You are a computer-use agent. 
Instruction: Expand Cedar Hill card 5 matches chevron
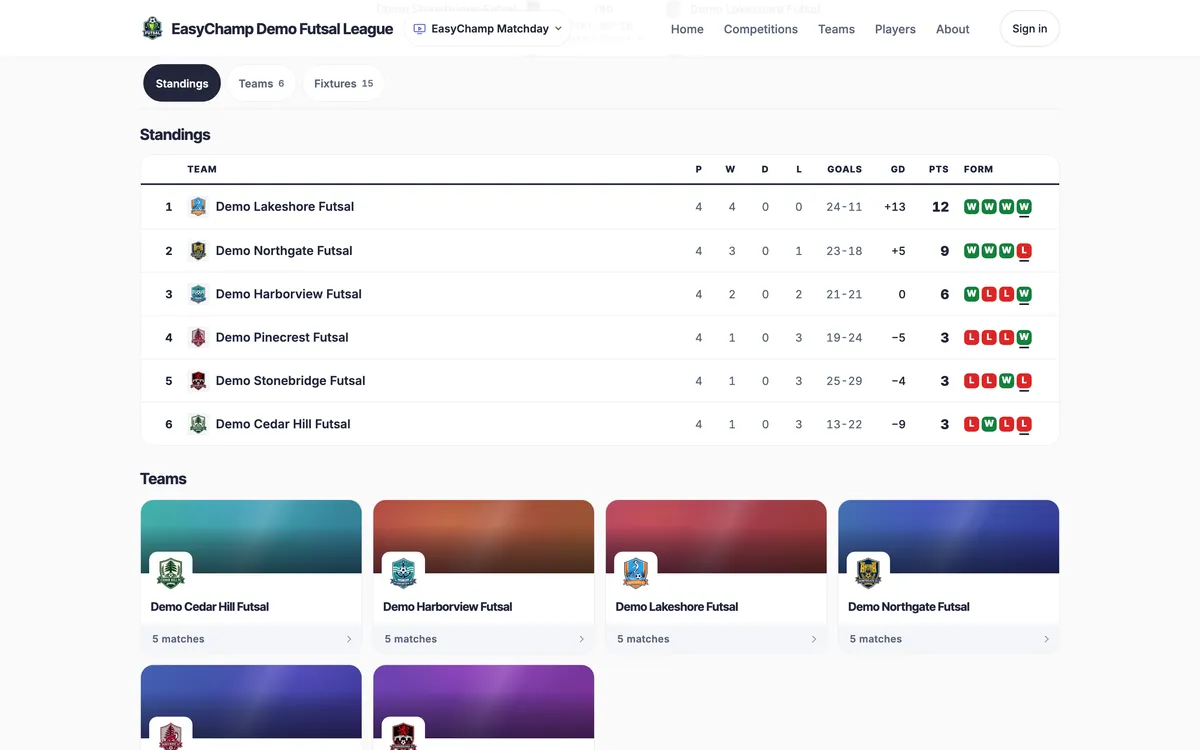click(349, 639)
